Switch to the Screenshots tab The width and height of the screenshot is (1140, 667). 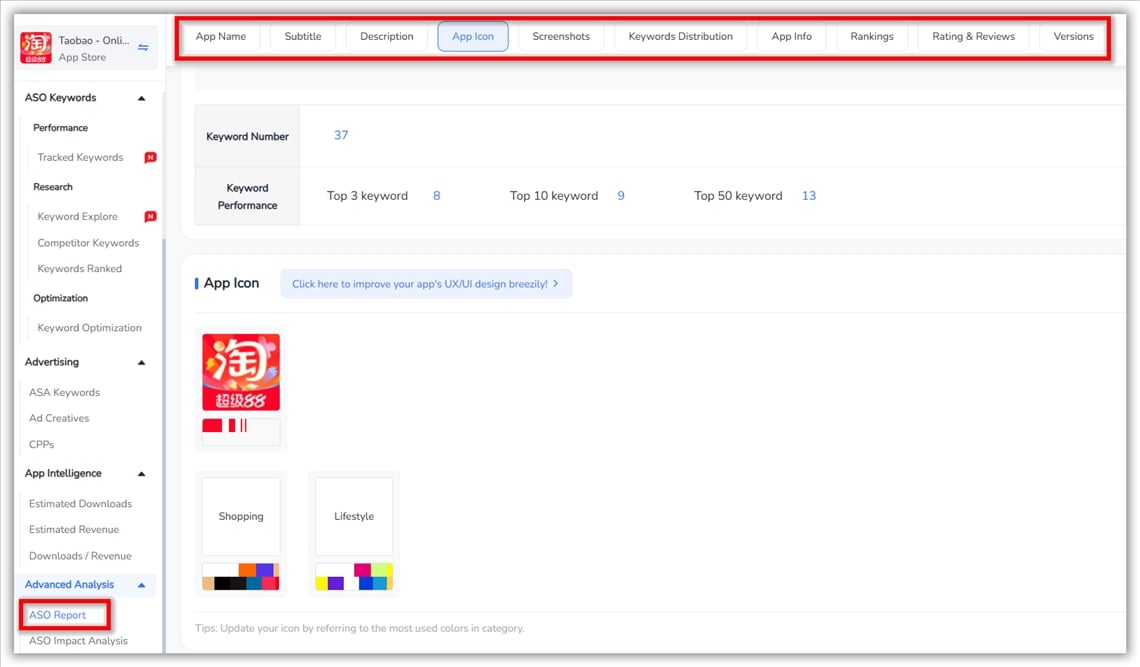(x=561, y=37)
